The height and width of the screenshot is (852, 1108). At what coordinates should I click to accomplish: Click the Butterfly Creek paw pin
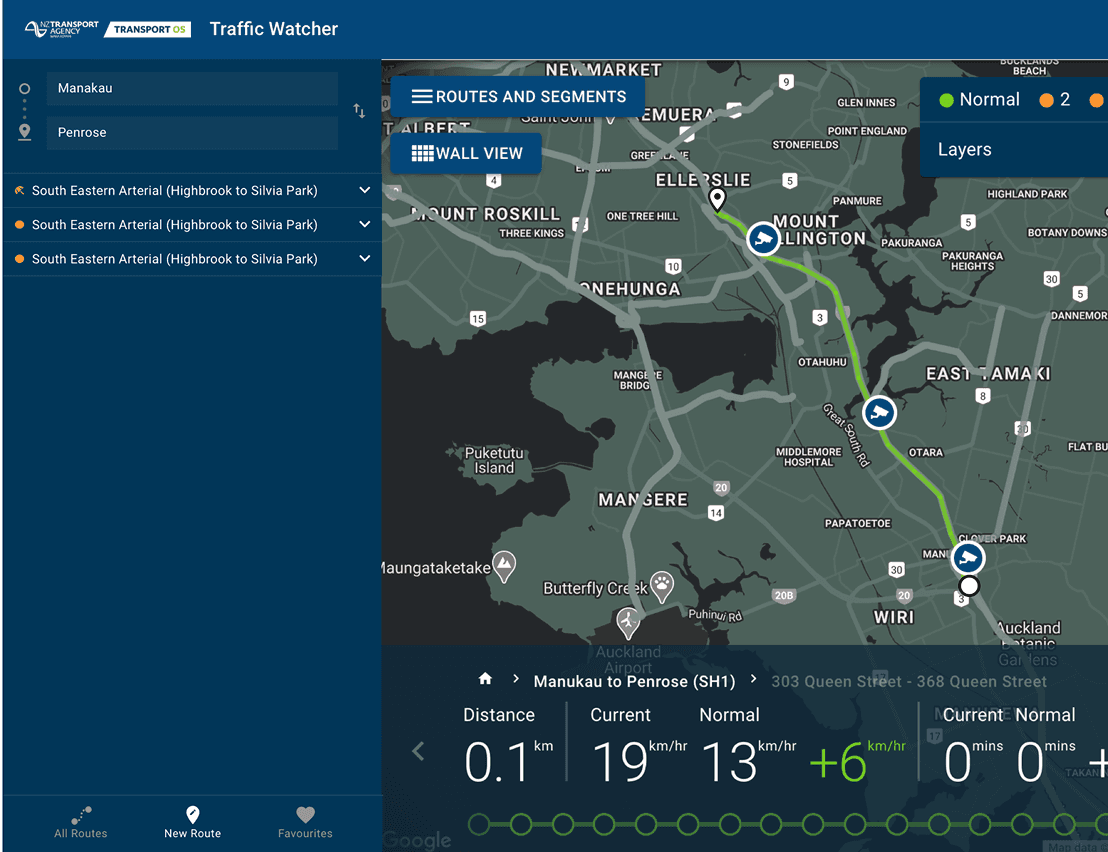point(662,586)
